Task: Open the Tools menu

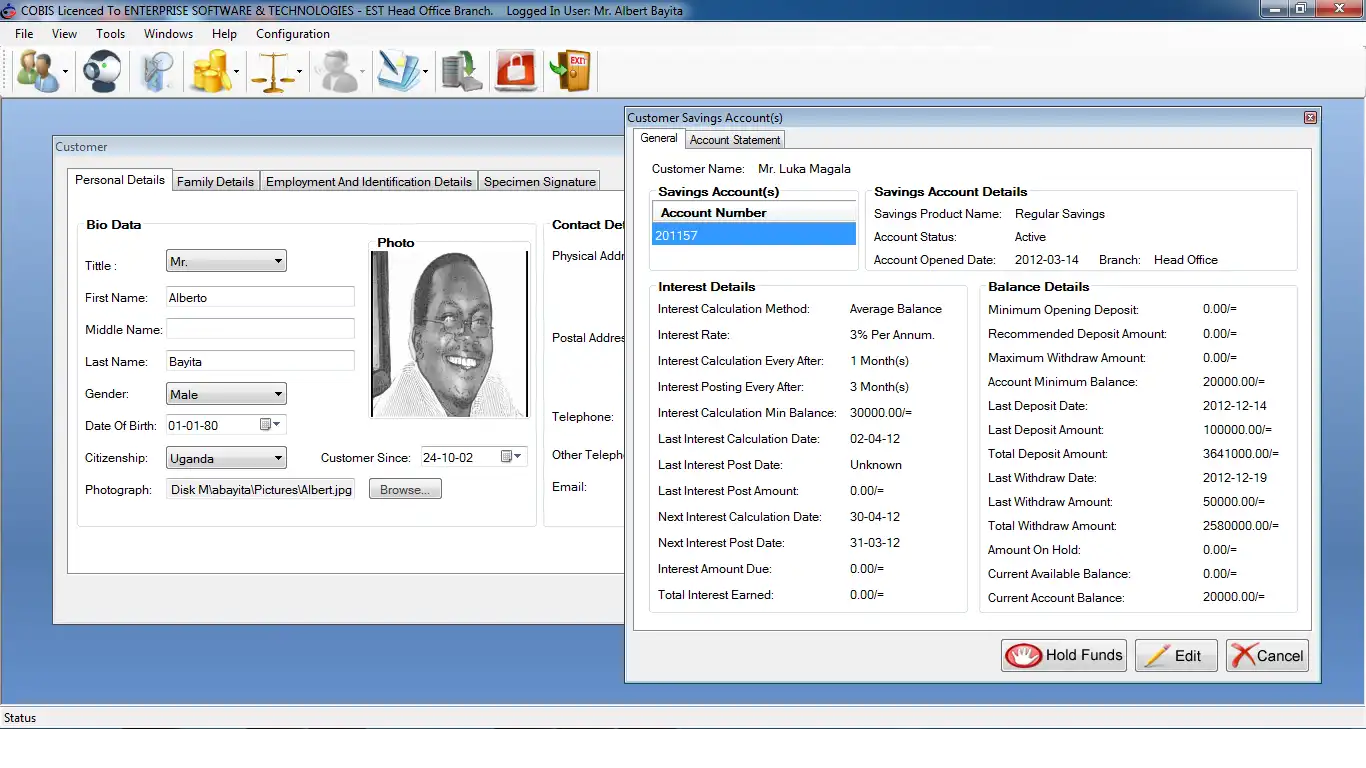Action: (110, 33)
